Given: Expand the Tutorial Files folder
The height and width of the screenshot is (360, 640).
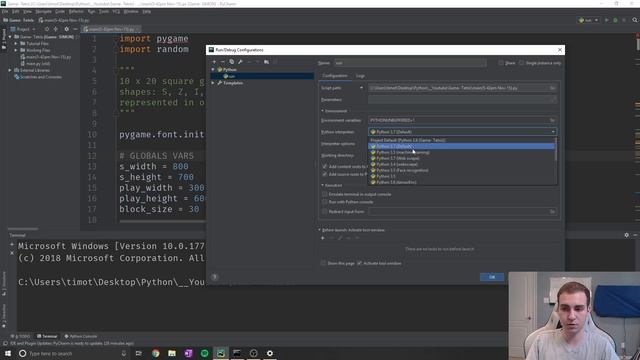Looking at the screenshot, I should pyautogui.click(x=16, y=43).
